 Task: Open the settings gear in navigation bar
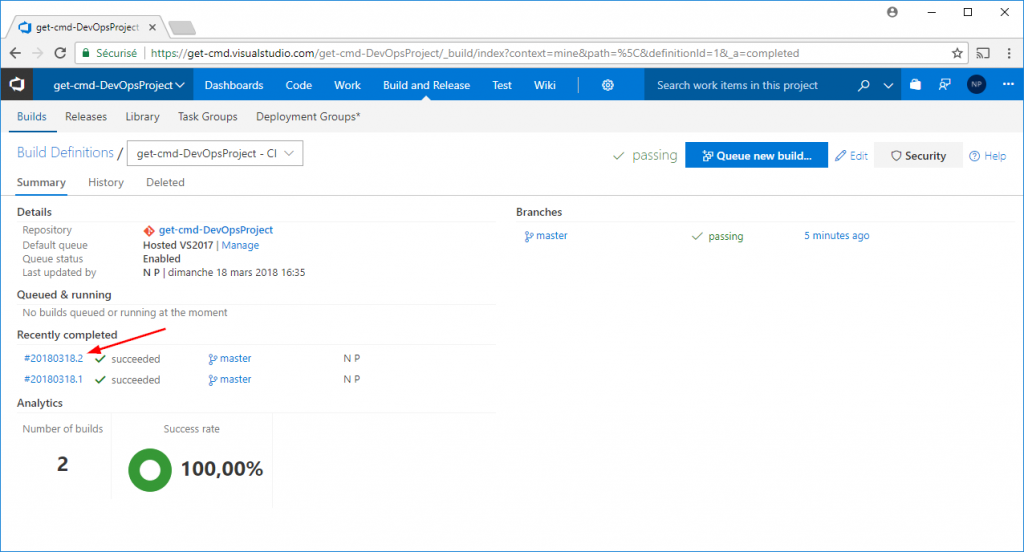click(x=608, y=85)
